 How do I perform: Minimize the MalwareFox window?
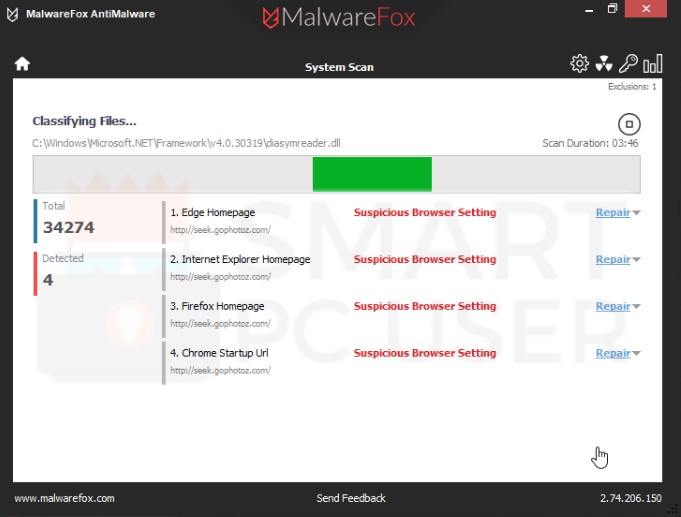coord(584,10)
